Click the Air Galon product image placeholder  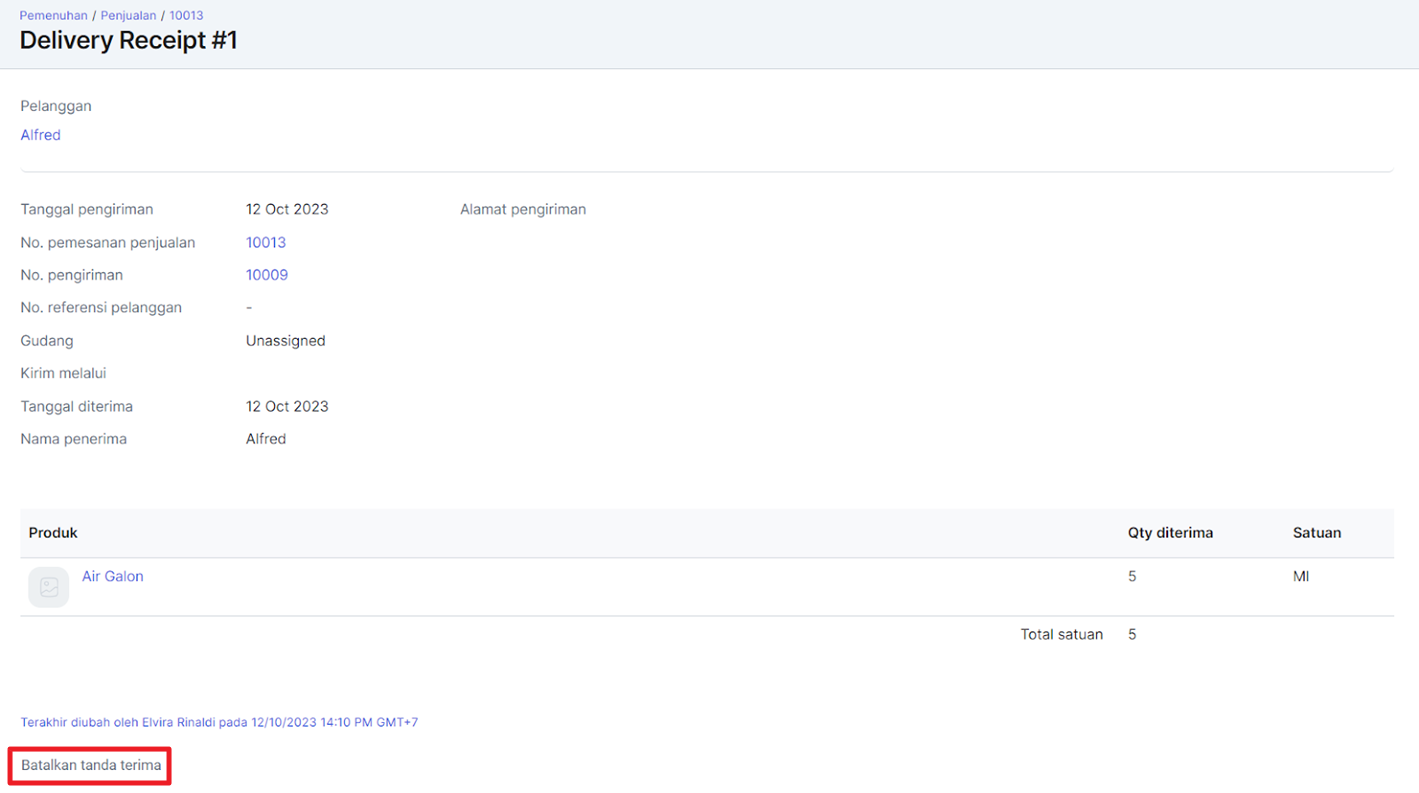48,587
